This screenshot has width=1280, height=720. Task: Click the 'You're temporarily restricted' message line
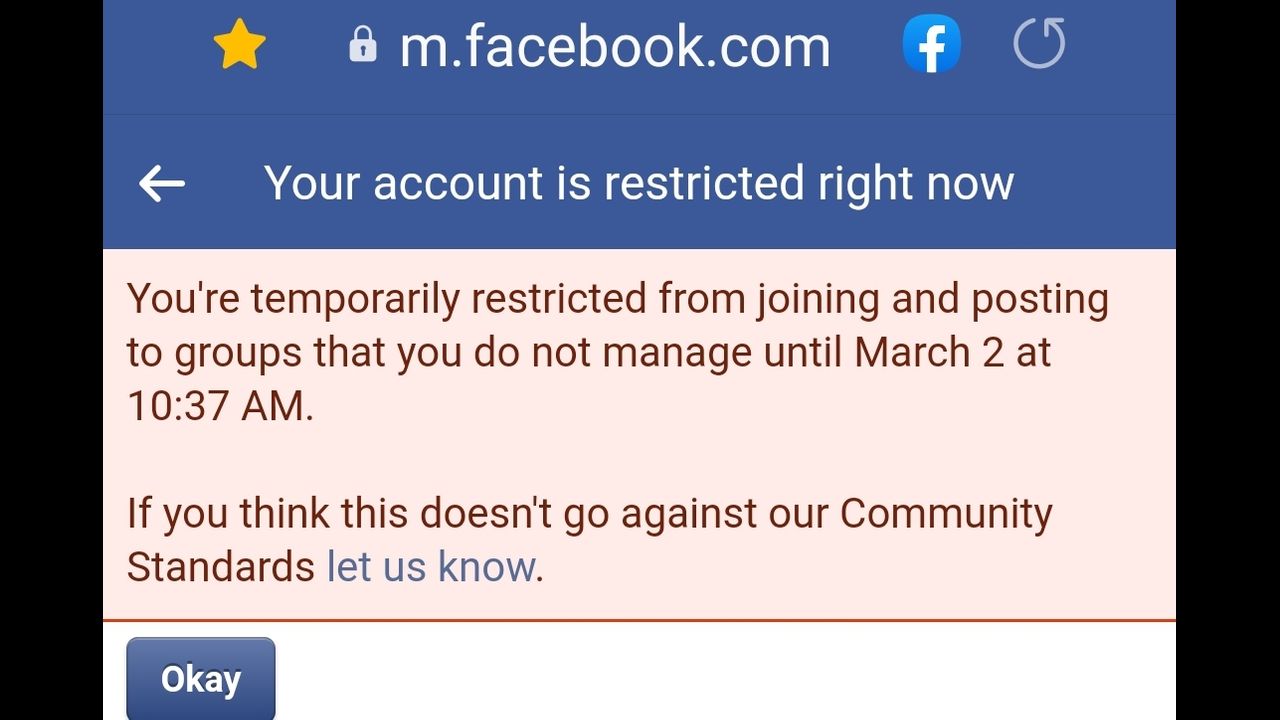click(x=390, y=299)
